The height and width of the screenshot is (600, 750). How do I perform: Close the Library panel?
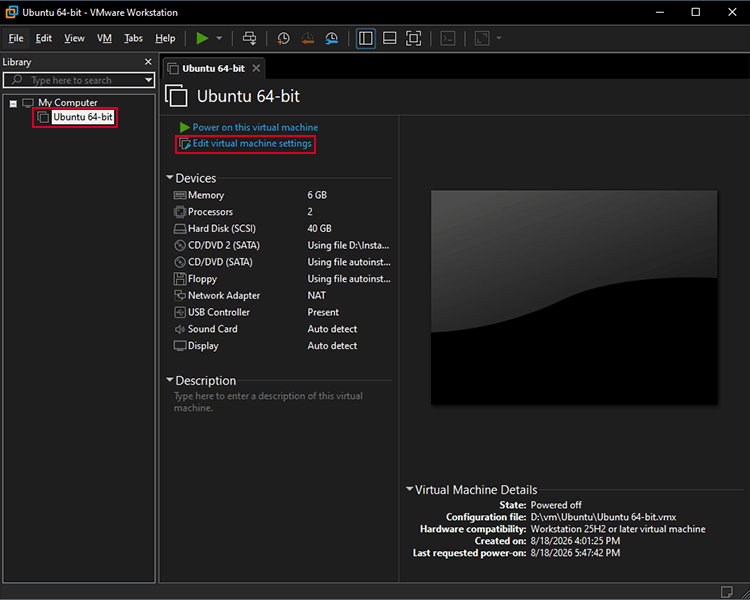[148, 62]
